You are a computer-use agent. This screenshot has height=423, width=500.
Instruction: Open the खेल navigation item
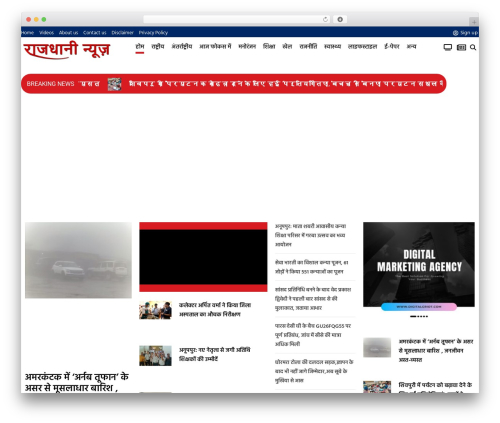(287, 47)
